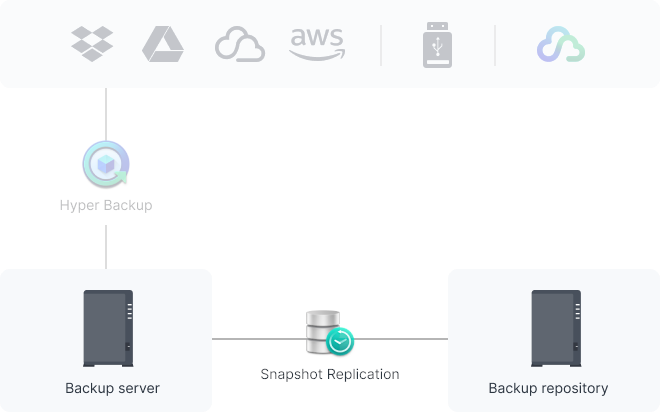Select the Google Drive triangle icon
The height and width of the screenshot is (412, 660).
click(163, 44)
